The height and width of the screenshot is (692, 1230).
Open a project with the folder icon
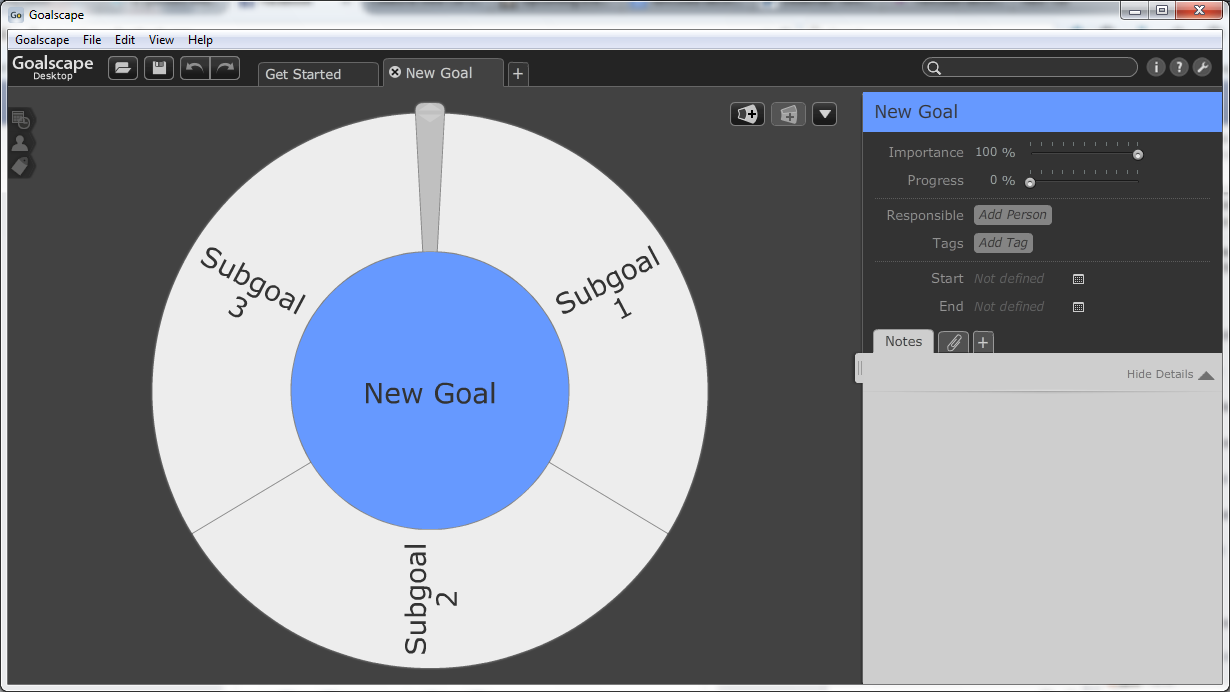click(x=123, y=68)
